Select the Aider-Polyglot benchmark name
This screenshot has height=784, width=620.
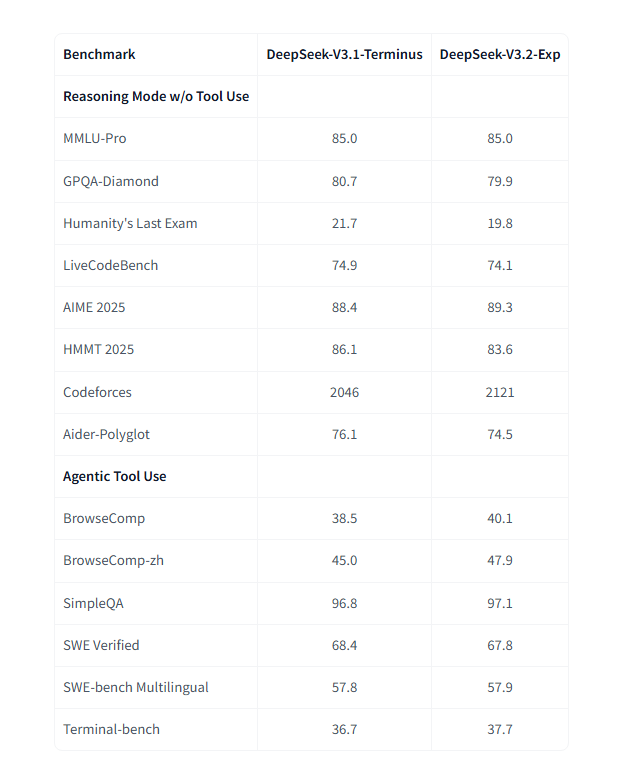tap(106, 434)
